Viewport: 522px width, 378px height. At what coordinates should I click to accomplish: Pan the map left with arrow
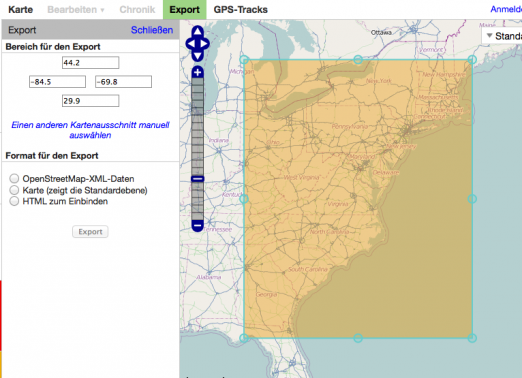pos(191,44)
